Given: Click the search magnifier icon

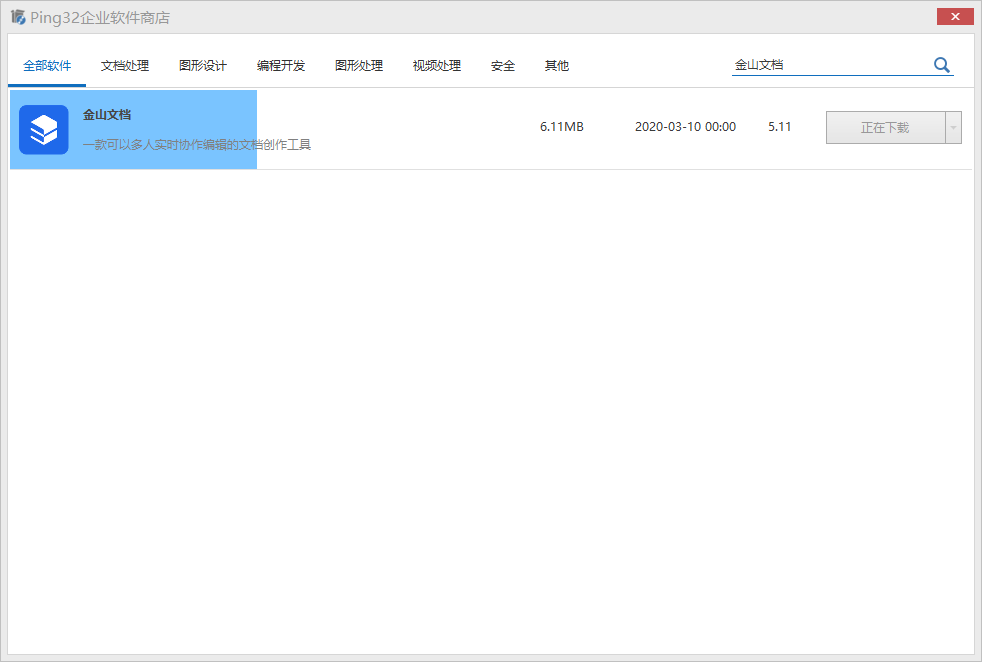Looking at the screenshot, I should [941, 65].
